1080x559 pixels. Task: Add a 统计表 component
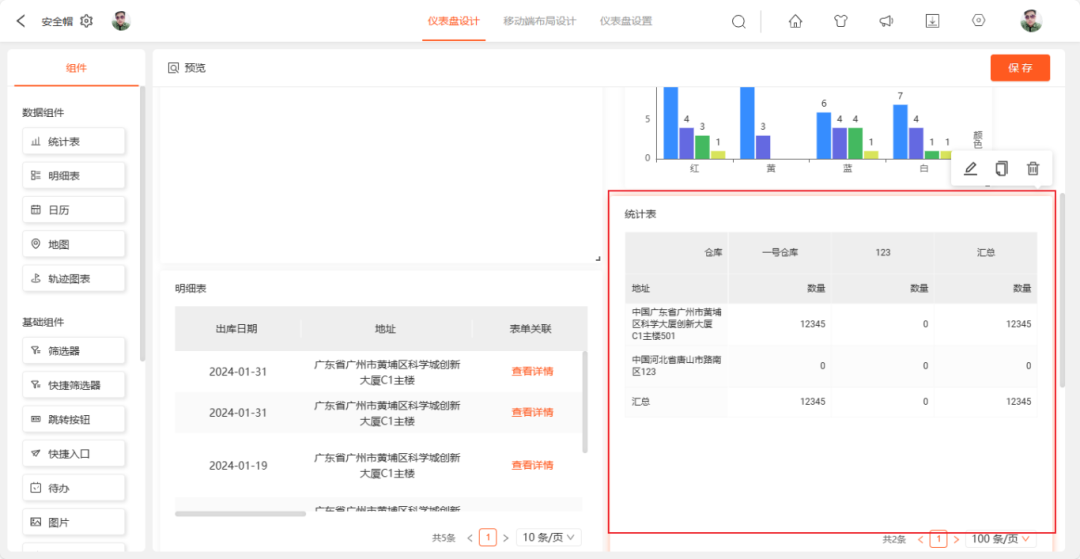pyautogui.click(x=74, y=141)
